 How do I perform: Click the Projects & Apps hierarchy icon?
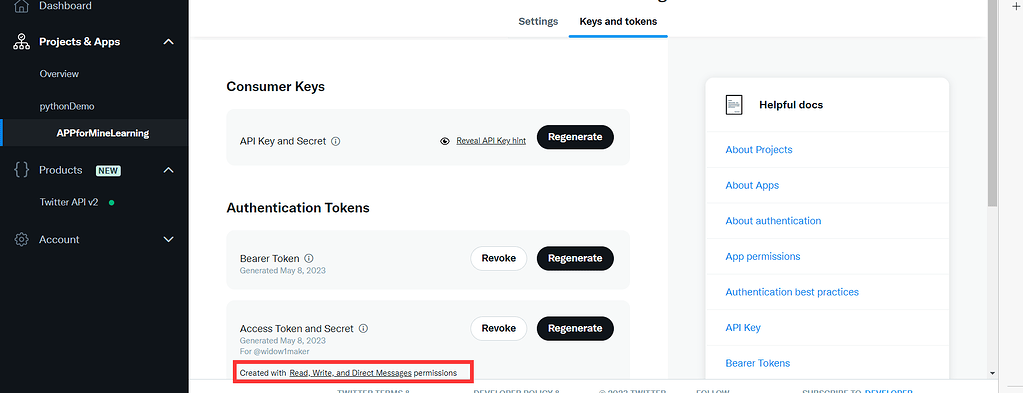pyautogui.click(x=22, y=42)
